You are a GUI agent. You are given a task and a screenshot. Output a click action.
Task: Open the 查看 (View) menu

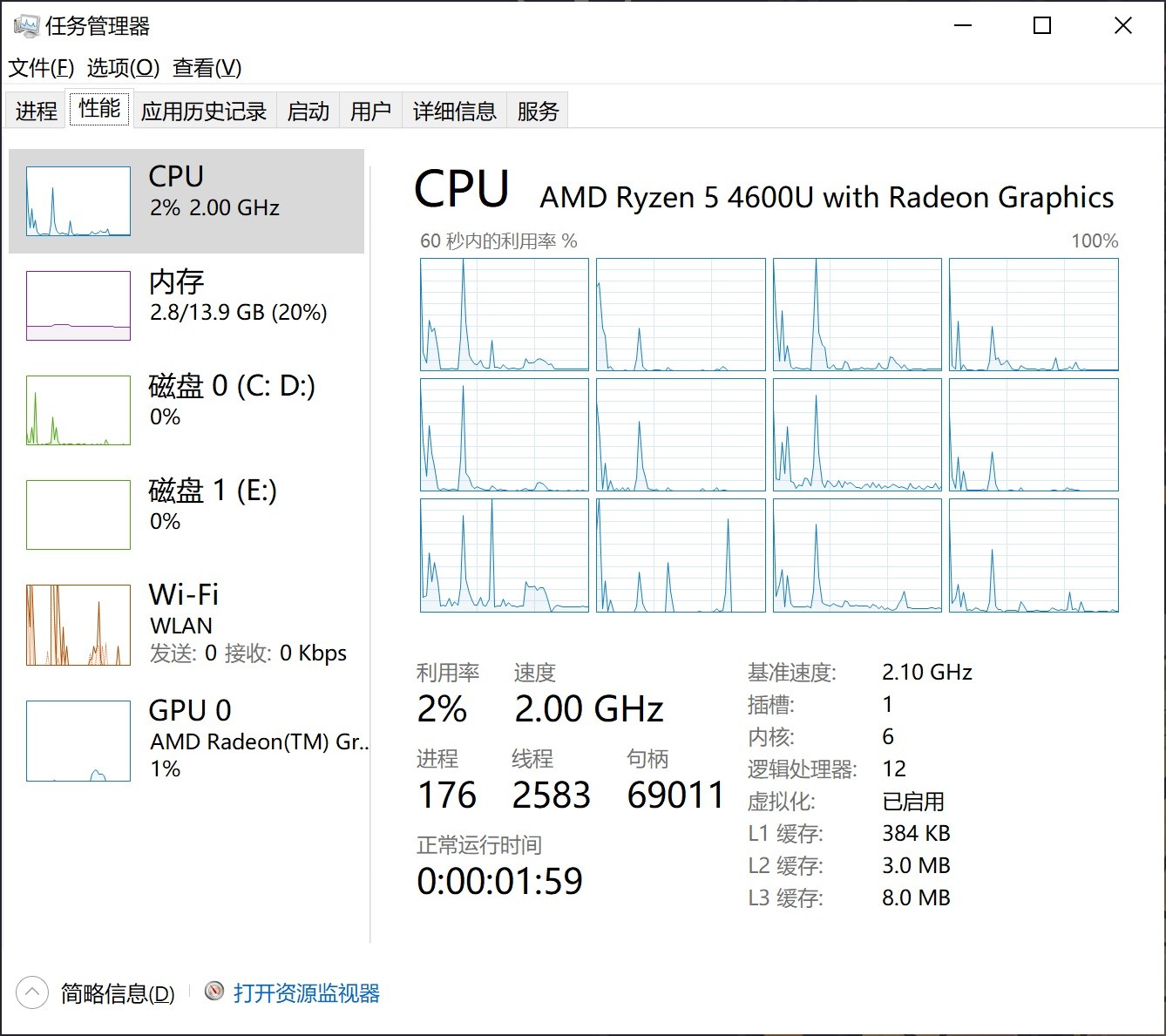coord(207,68)
